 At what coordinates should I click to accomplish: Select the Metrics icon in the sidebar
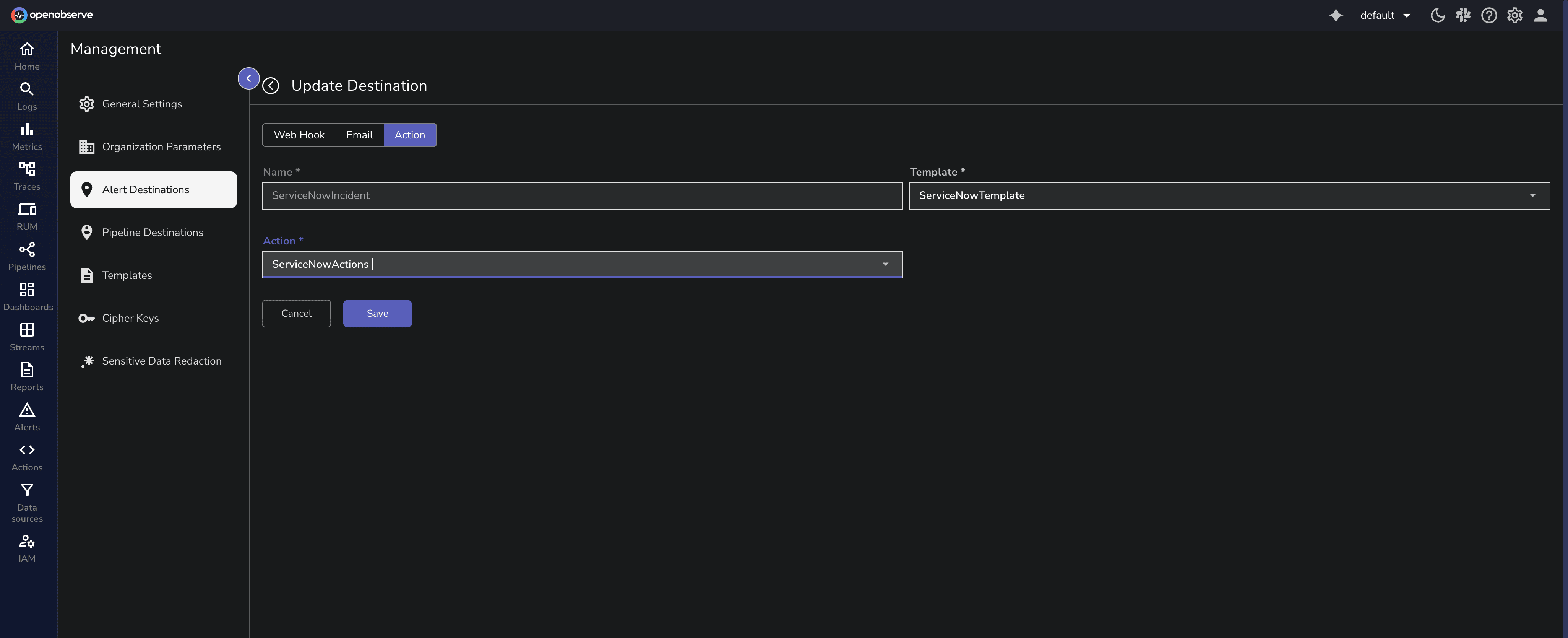pos(27,135)
